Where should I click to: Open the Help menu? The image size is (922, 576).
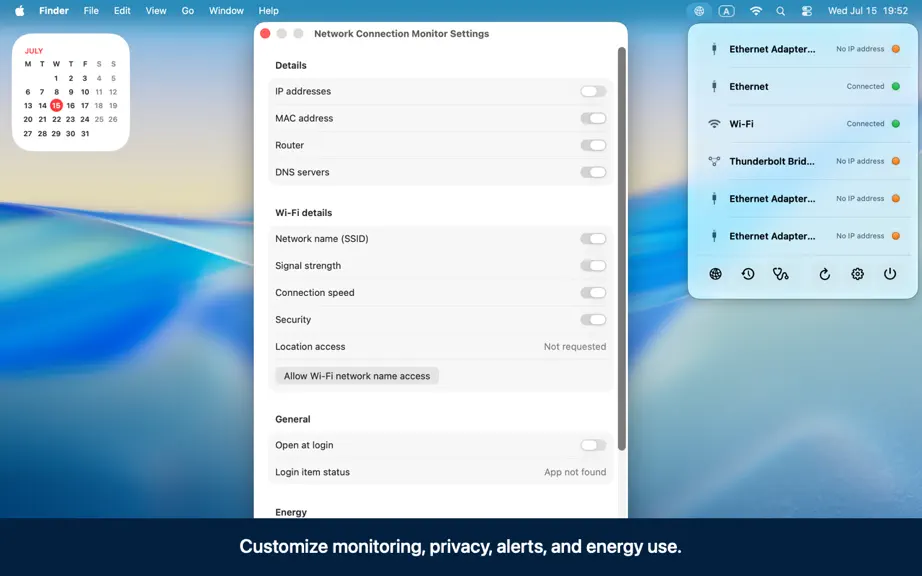coord(269,11)
